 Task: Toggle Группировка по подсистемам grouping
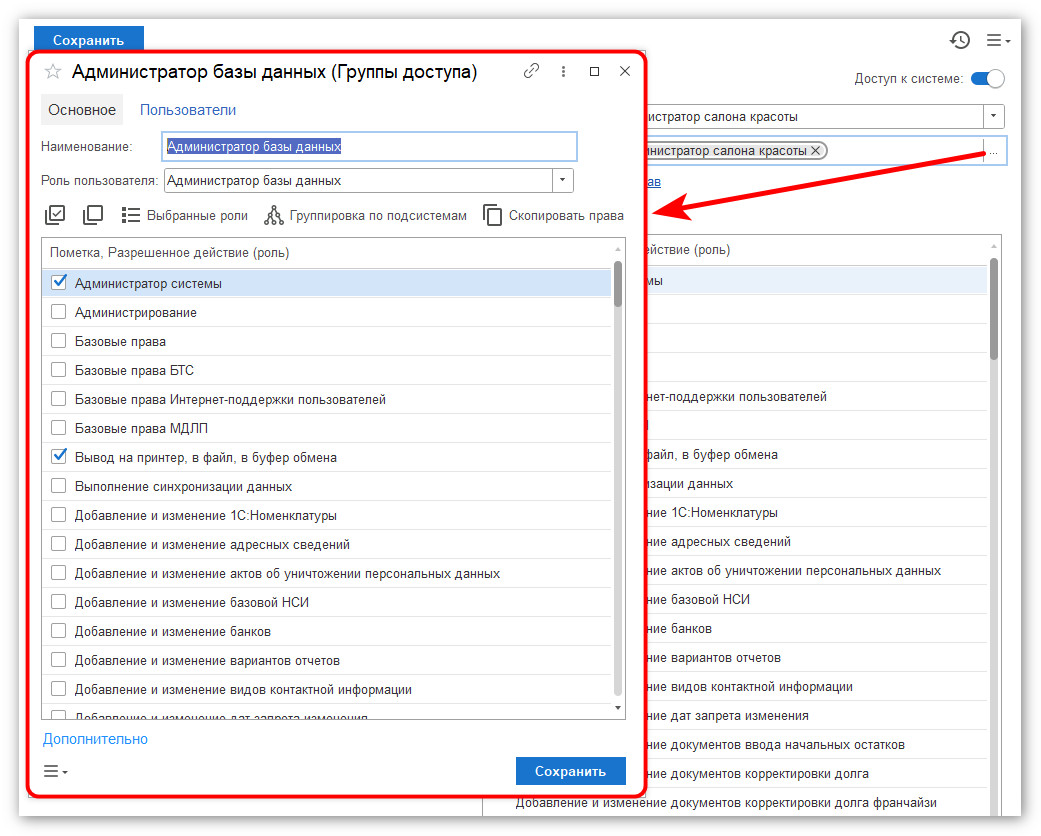pos(365,215)
